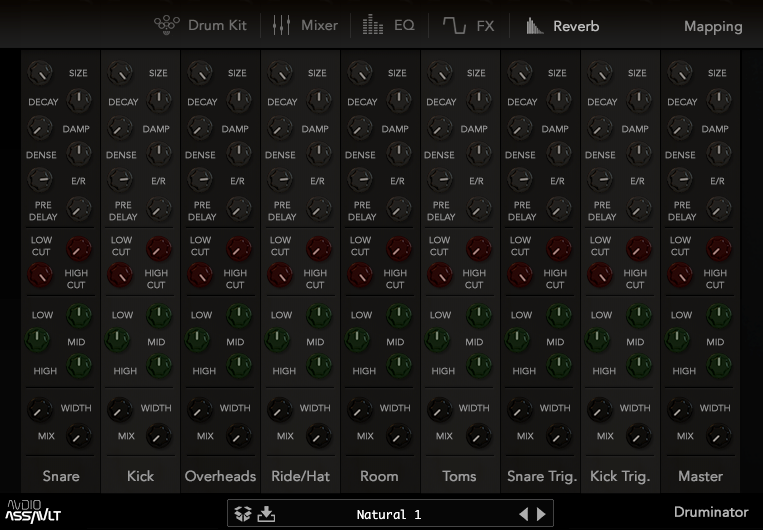
Task: Click the Ride/Hat WIDTH knob
Action: (x=280, y=410)
